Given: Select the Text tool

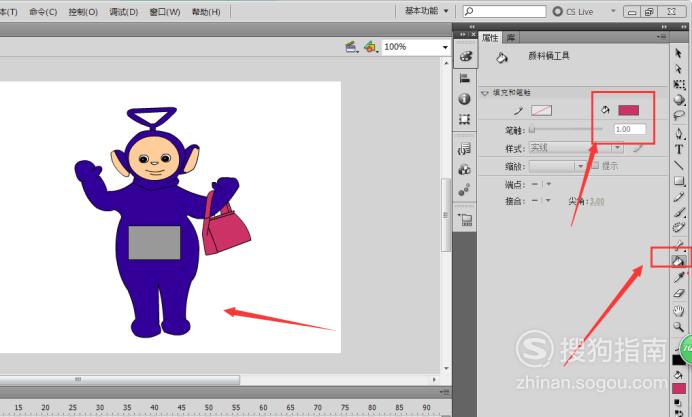Looking at the screenshot, I should point(679,150).
